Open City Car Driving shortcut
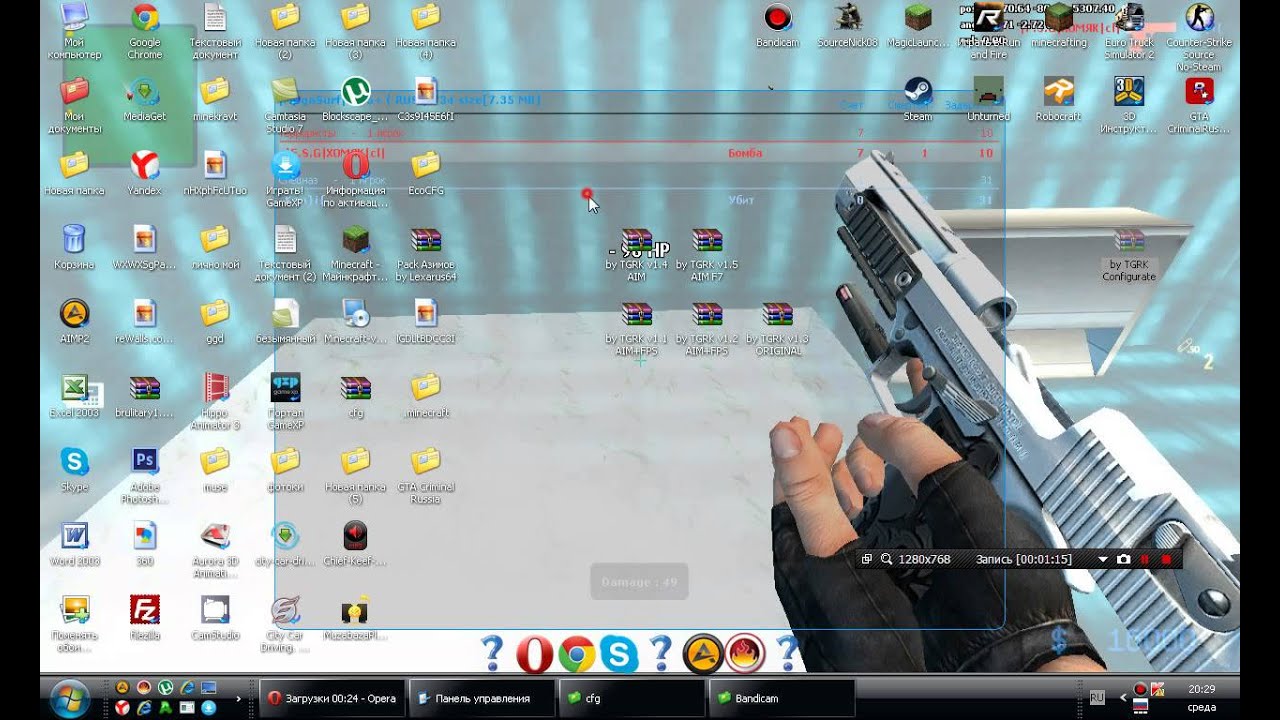The image size is (1280, 720). [x=285, y=609]
